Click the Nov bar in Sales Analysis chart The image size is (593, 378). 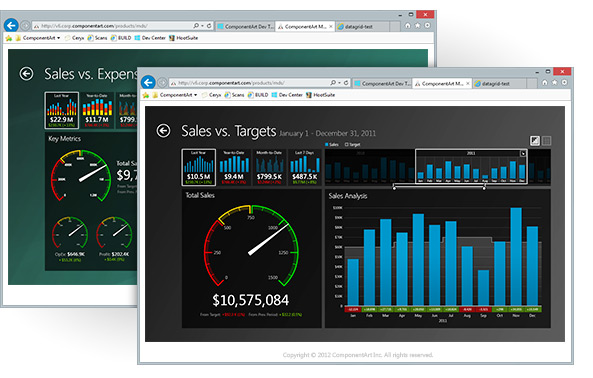tap(516, 256)
